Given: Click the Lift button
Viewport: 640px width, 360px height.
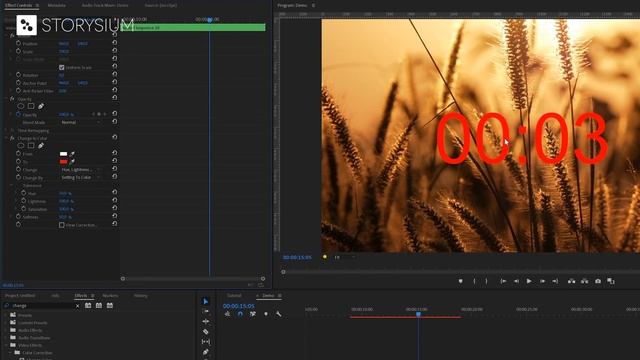Looking at the screenshot, I should coord(571,281).
